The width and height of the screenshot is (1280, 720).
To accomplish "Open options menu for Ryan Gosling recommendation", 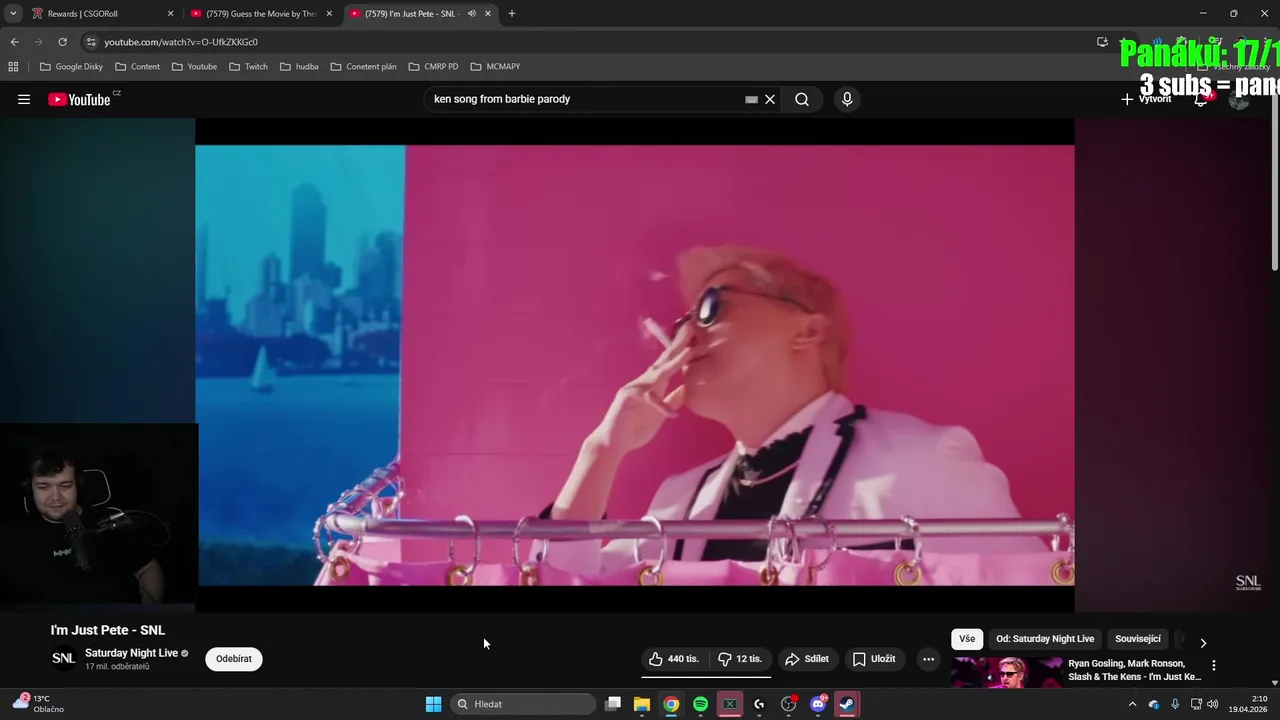I will point(1214,665).
